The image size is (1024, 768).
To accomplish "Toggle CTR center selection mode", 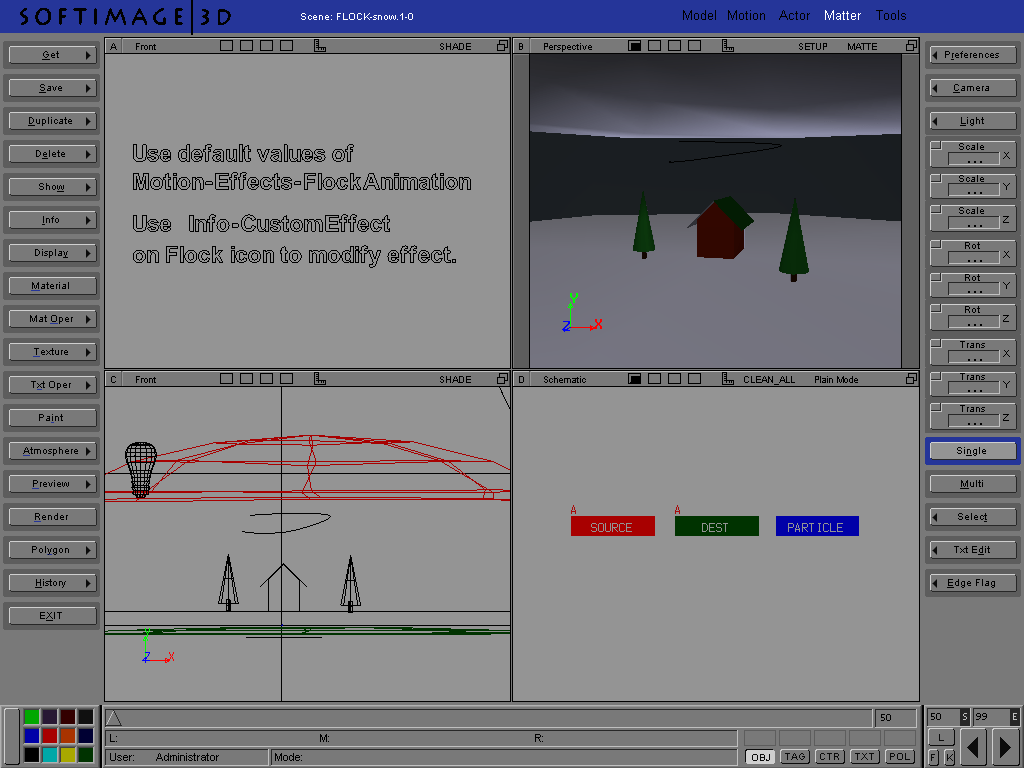I will pos(829,757).
